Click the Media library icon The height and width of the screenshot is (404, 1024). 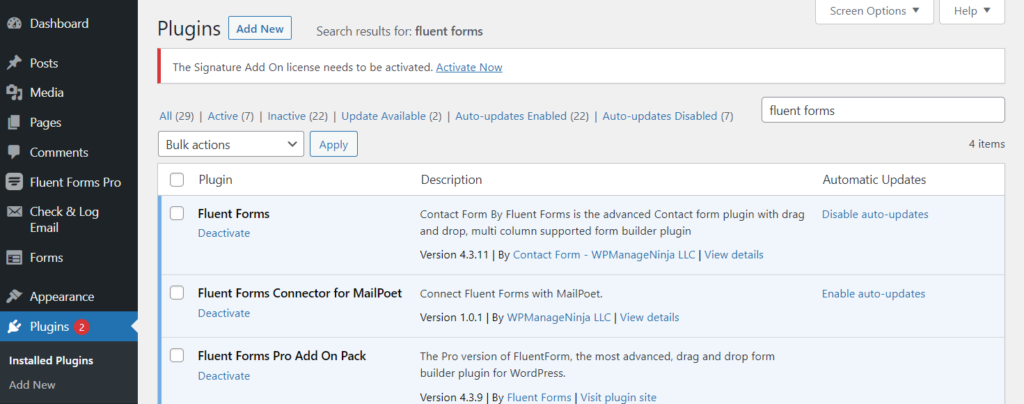click(x=14, y=93)
